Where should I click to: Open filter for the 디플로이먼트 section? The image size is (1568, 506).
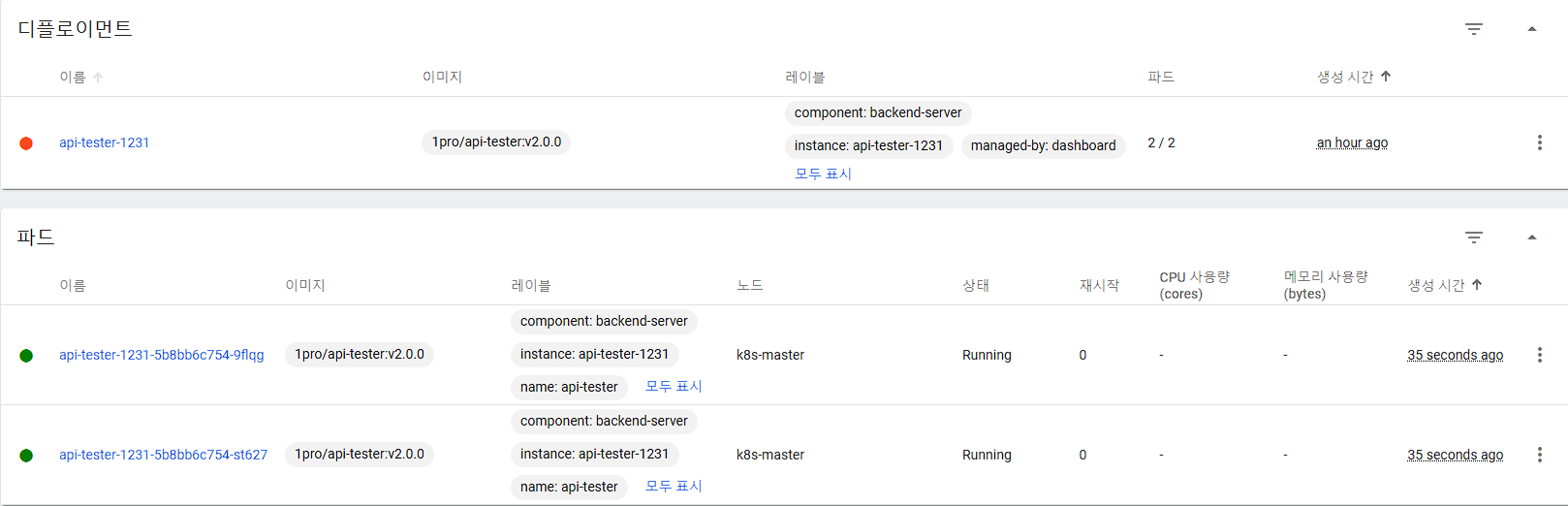(1473, 29)
